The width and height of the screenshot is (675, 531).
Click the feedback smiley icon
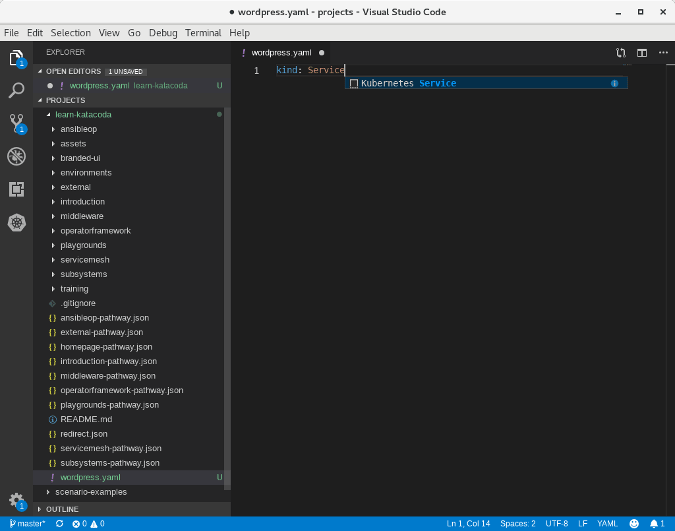click(x=634, y=523)
